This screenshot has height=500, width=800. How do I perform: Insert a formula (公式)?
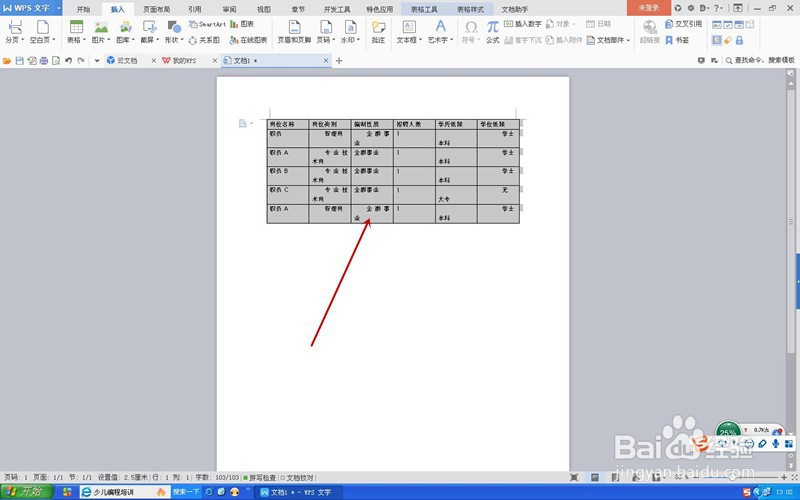[x=492, y=32]
